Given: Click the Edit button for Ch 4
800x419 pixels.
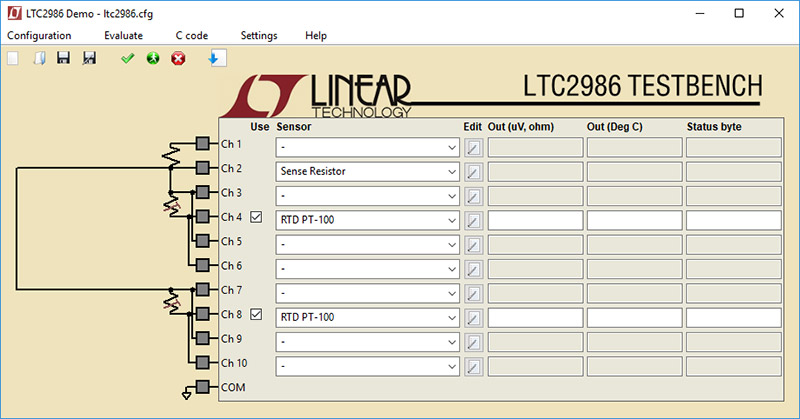Looking at the screenshot, I should [474, 220].
